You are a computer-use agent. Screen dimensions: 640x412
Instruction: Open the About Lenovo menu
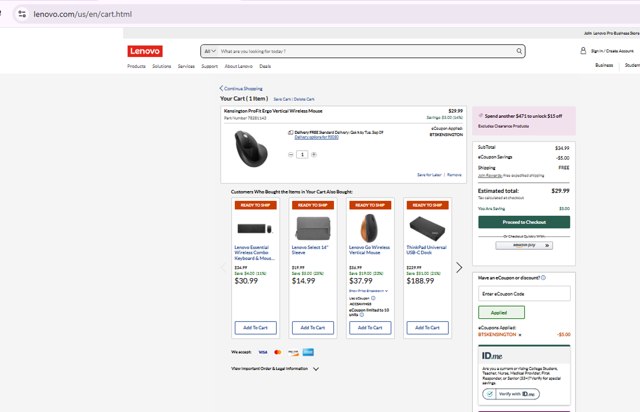pos(238,66)
